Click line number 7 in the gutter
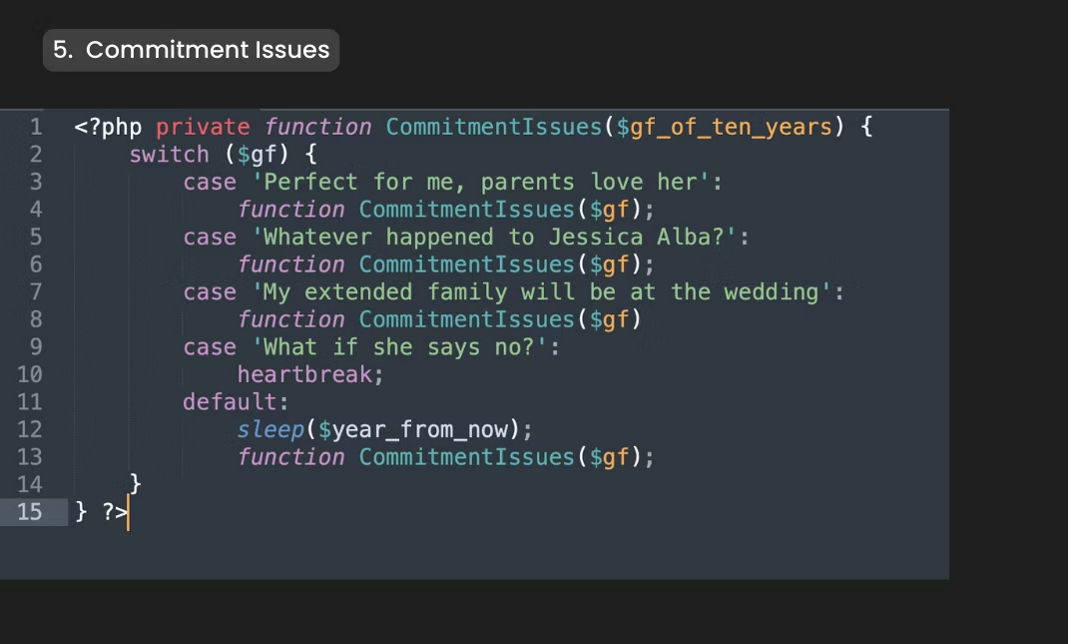This screenshot has width=1068, height=644. click(35, 293)
